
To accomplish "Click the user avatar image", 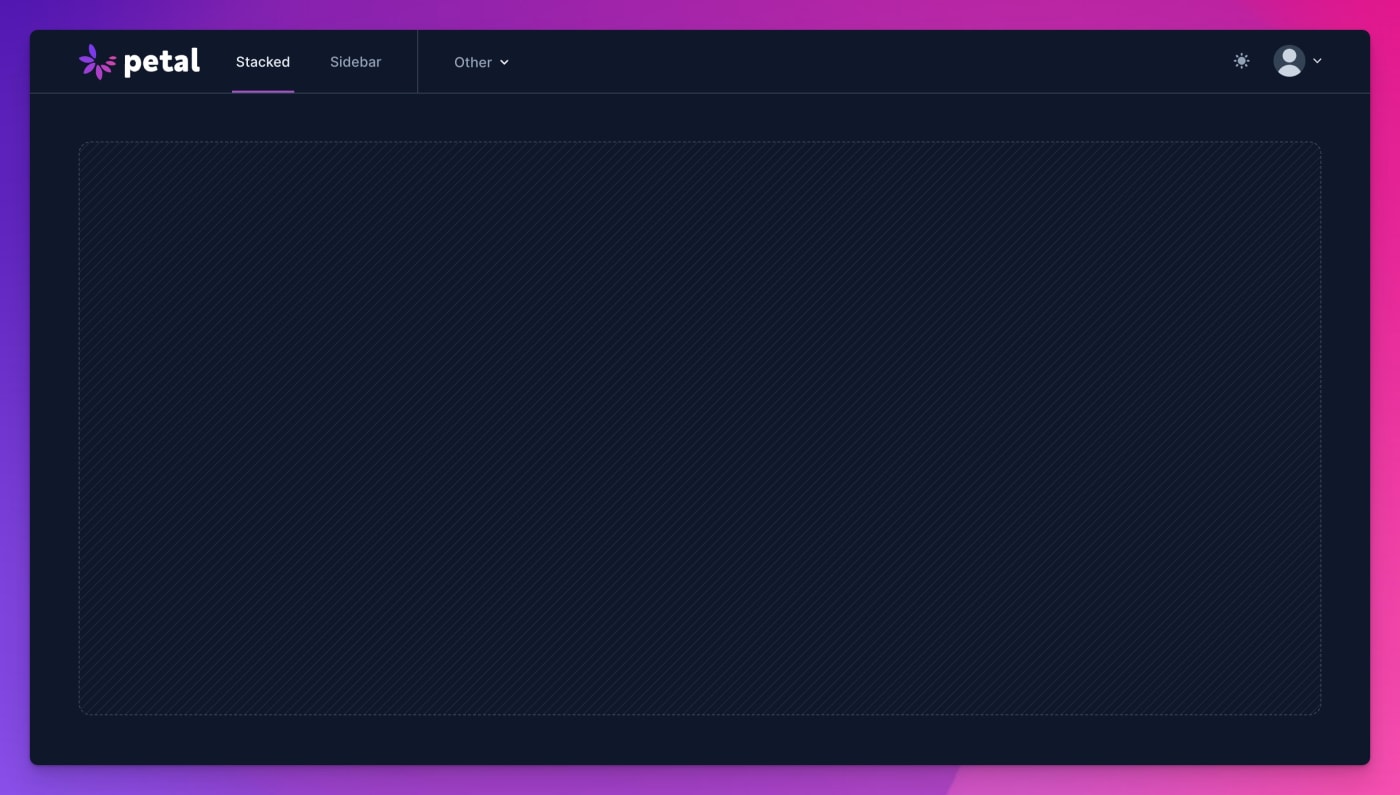I will [1289, 61].
